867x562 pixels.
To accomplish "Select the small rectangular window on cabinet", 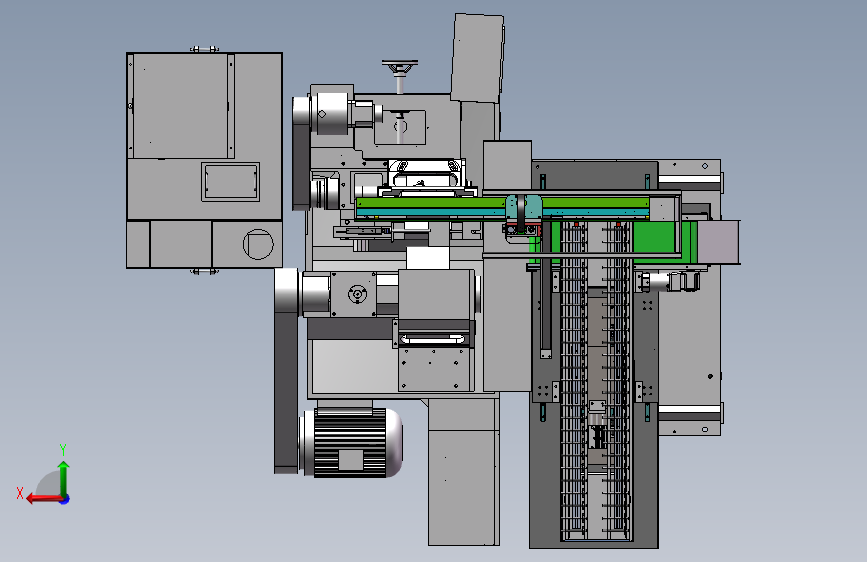I will pyautogui.click(x=231, y=181).
